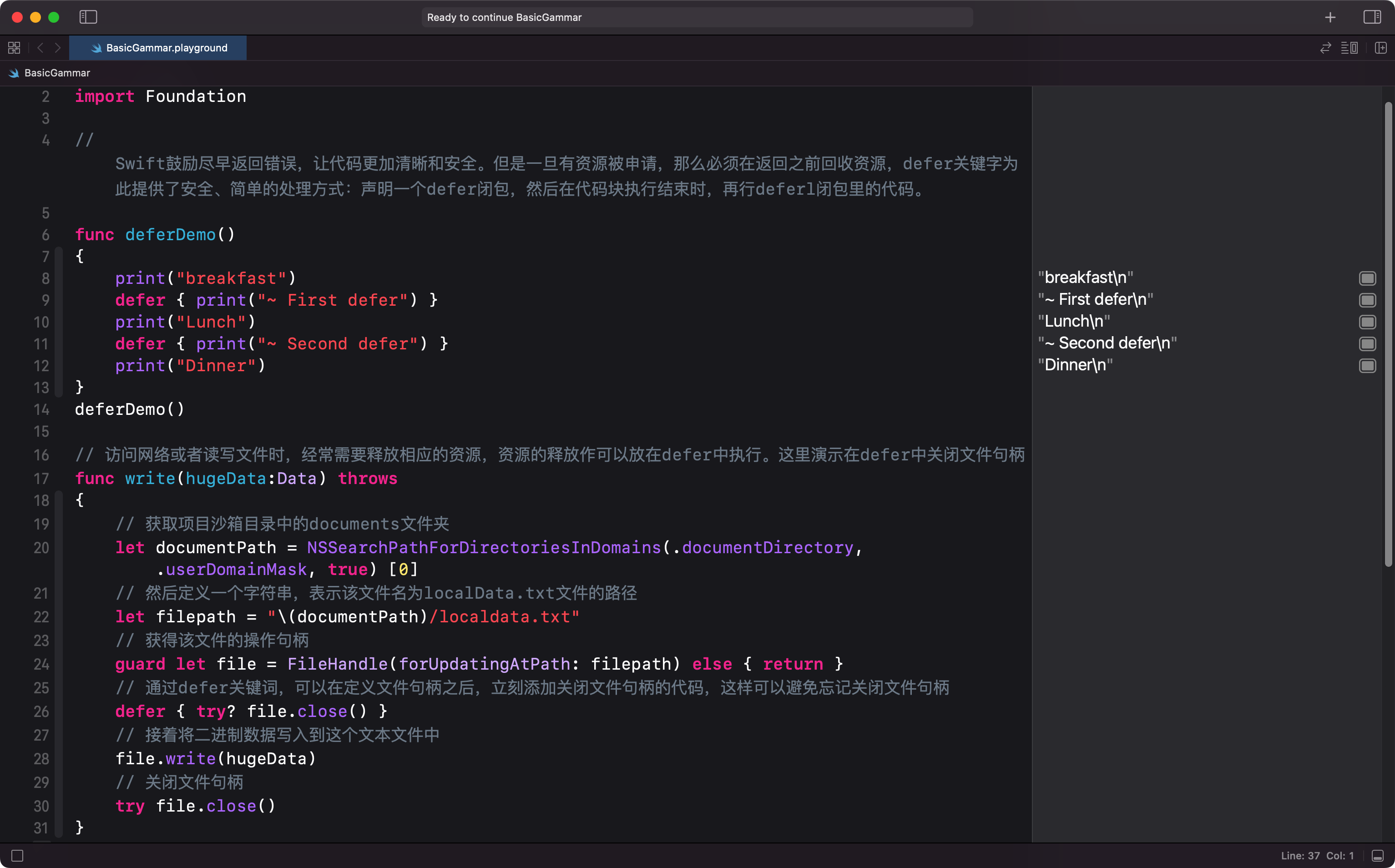Click the editor vertical scrollbar
Screen dimensions: 1395x868
[x=1388, y=334]
